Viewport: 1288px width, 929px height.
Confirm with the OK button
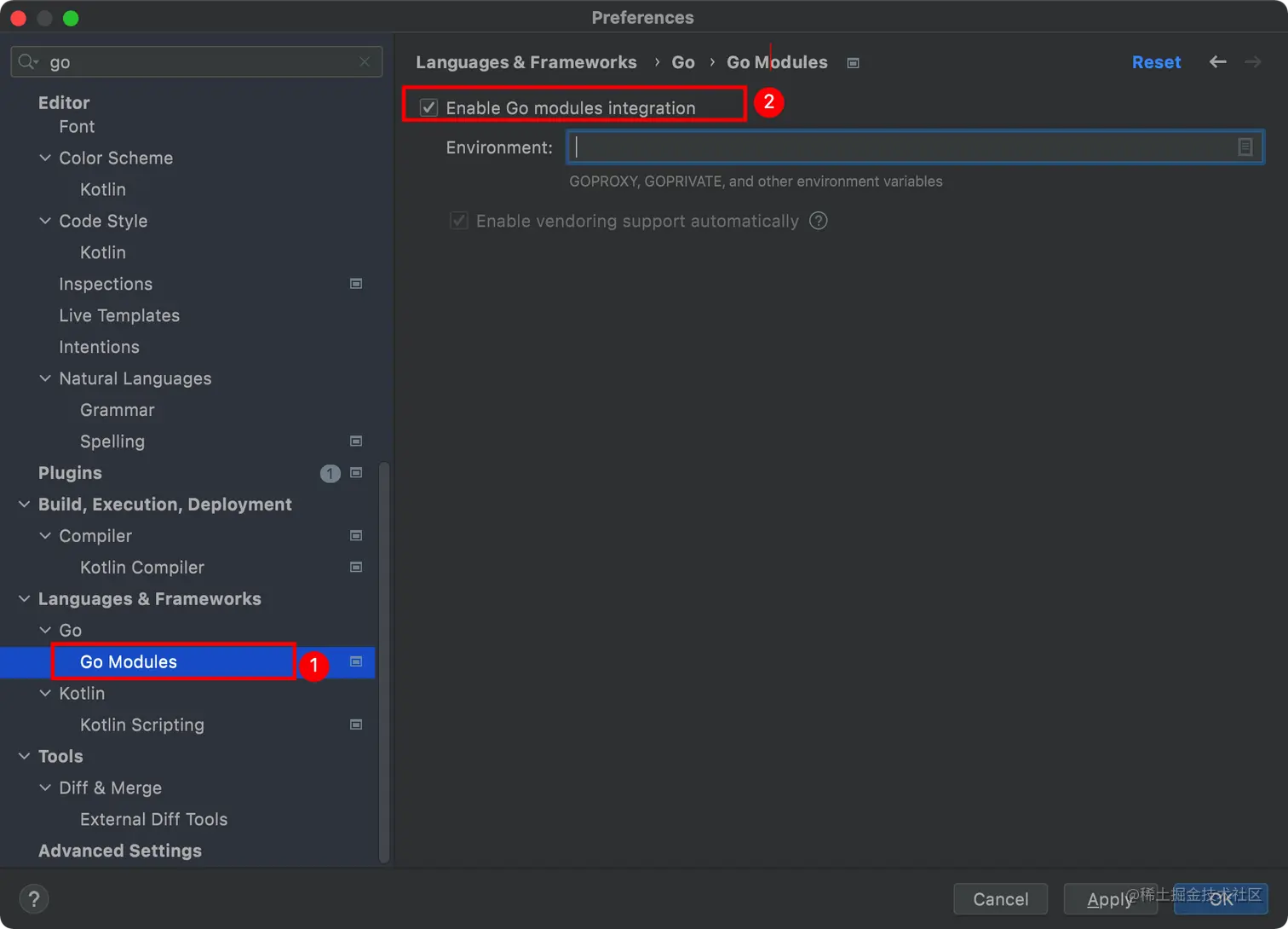click(x=1221, y=899)
